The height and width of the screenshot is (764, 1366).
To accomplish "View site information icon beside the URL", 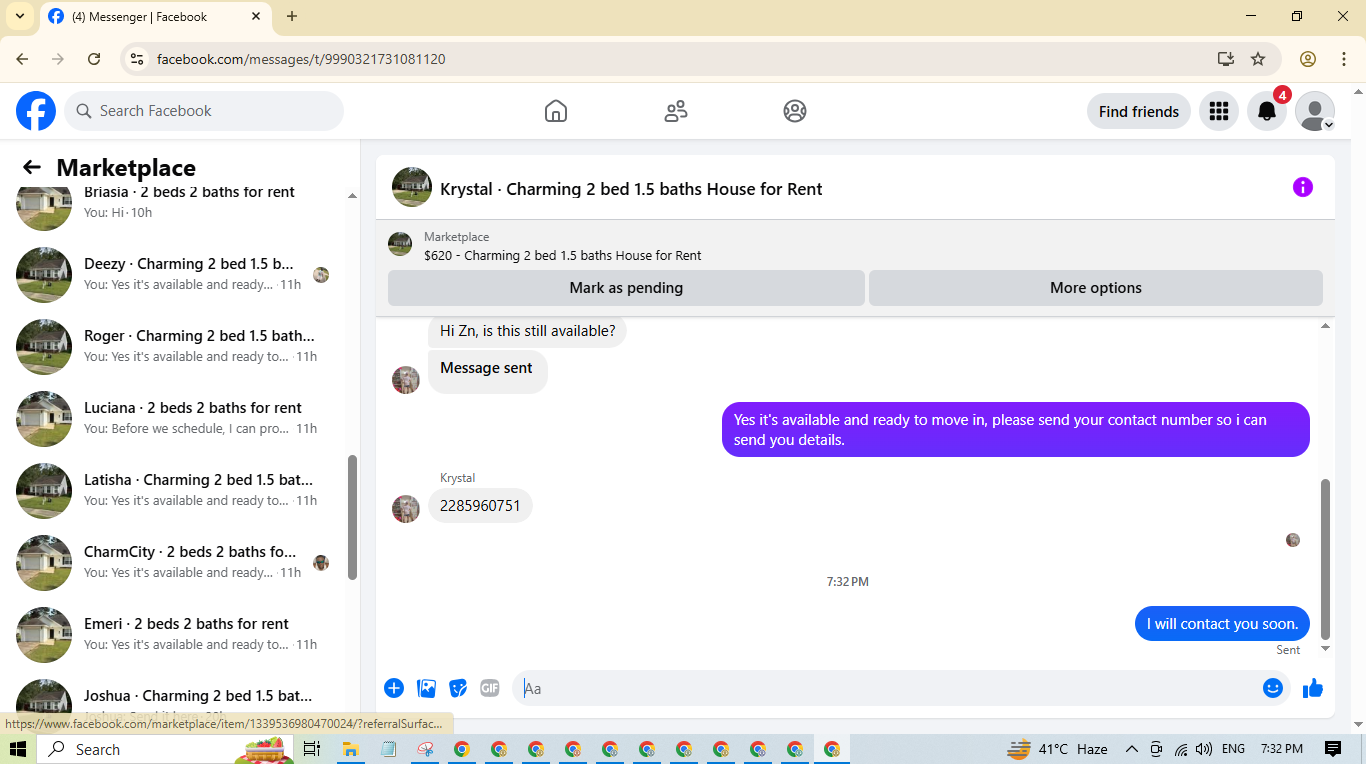I will [137, 59].
